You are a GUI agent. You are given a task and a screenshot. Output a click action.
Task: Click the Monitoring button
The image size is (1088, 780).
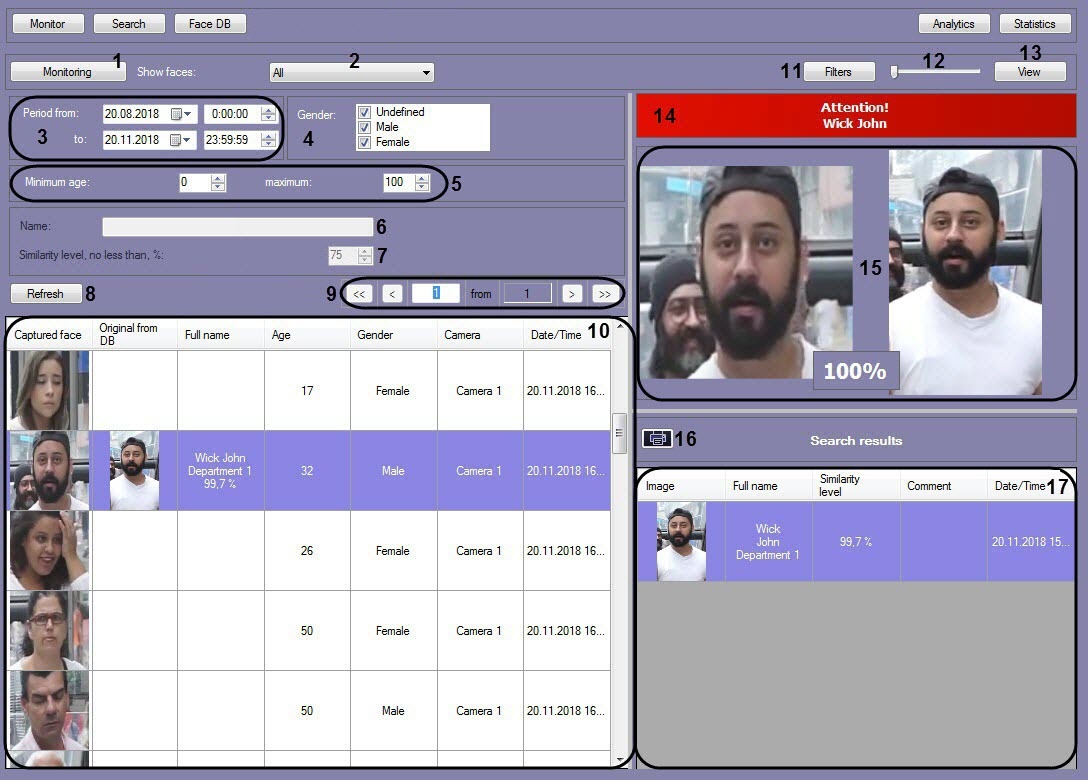pos(67,71)
